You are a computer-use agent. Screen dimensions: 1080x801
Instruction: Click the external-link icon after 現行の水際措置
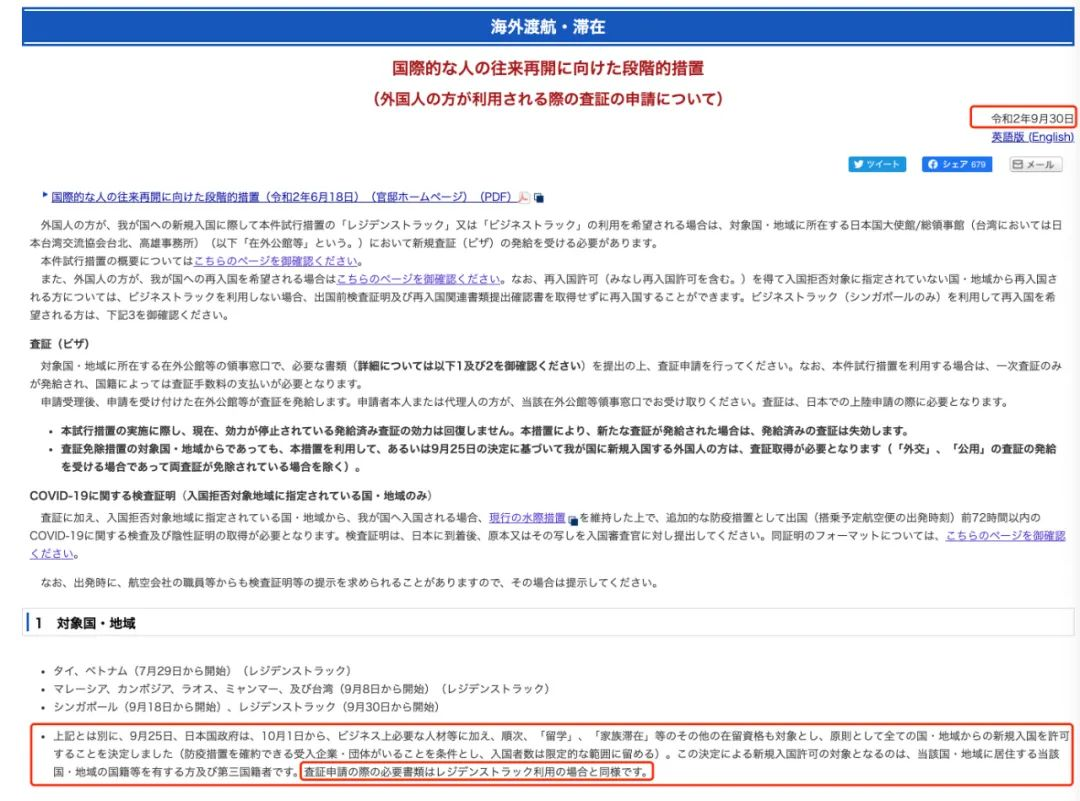(x=573, y=519)
